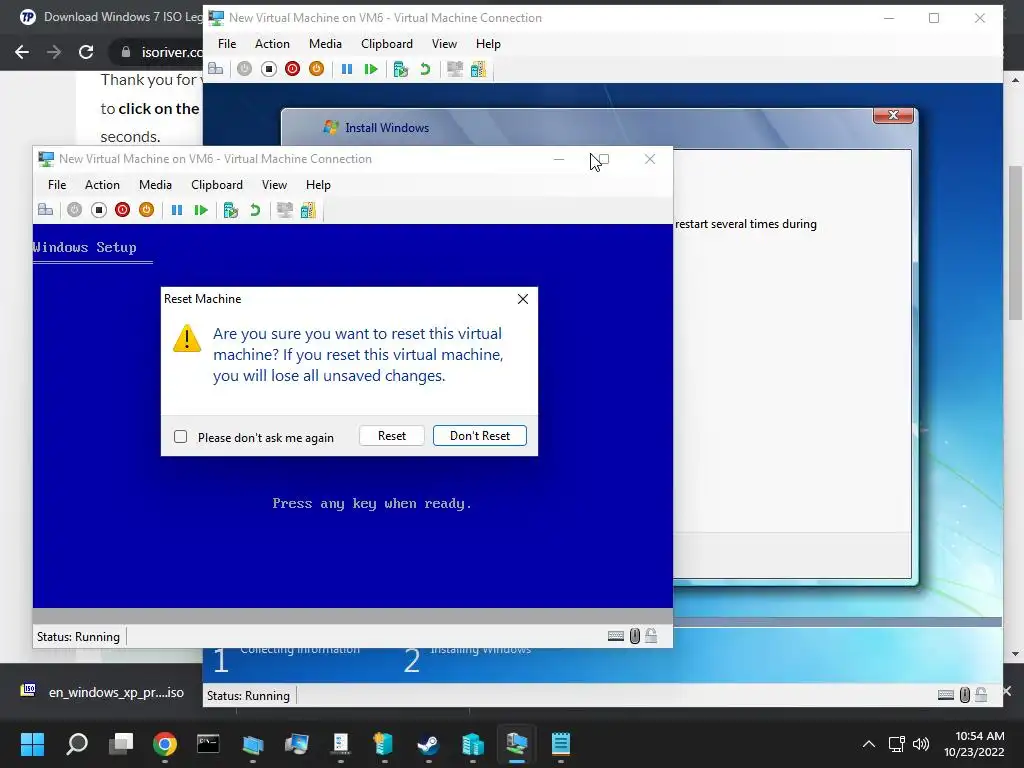Click Ctrl+Alt+Delete icon in back VM window toolbar
This screenshot has width=1024, height=768.
216,69
